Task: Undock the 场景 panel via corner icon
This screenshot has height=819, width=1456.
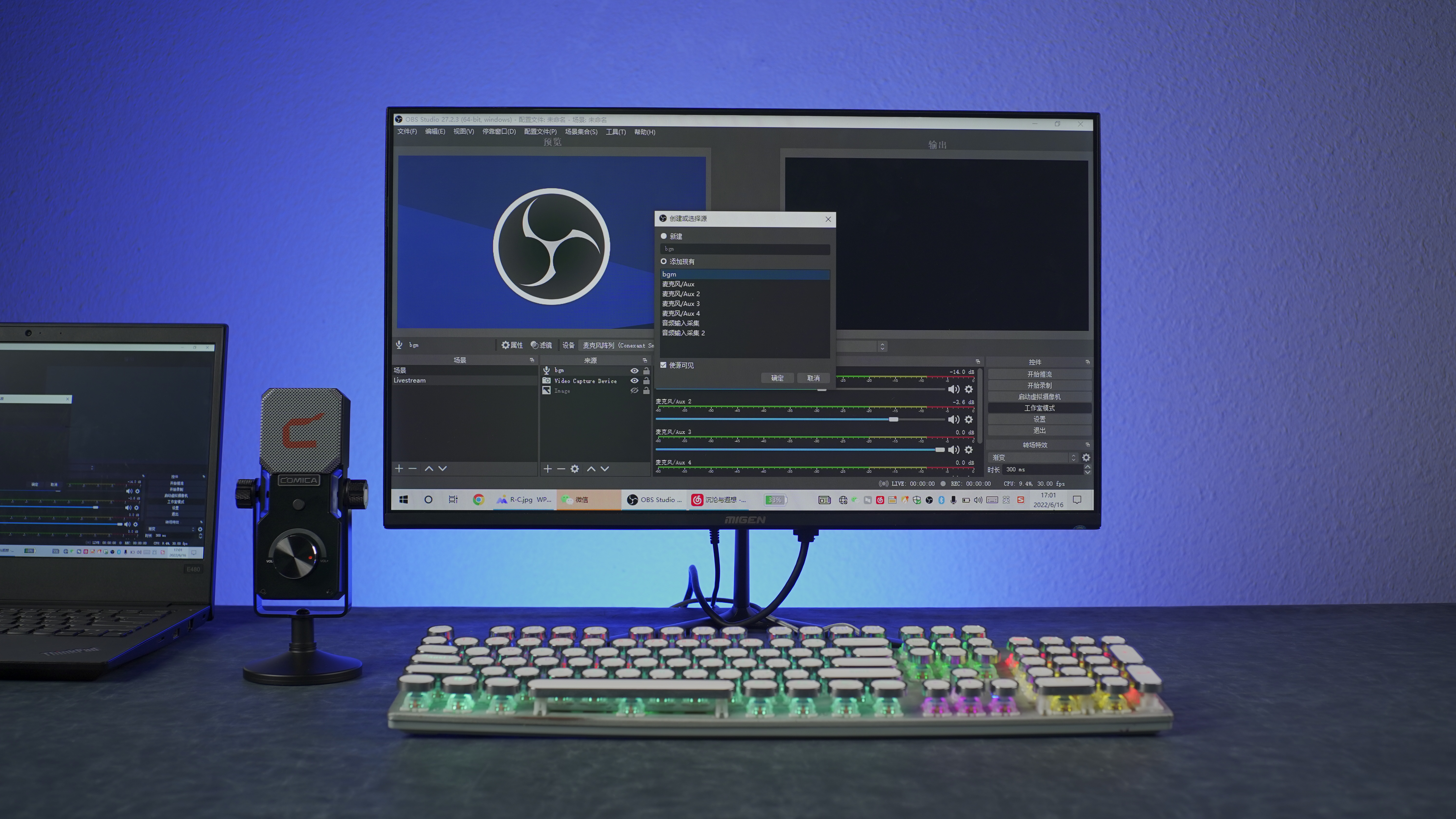Action: click(x=532, y=360)
